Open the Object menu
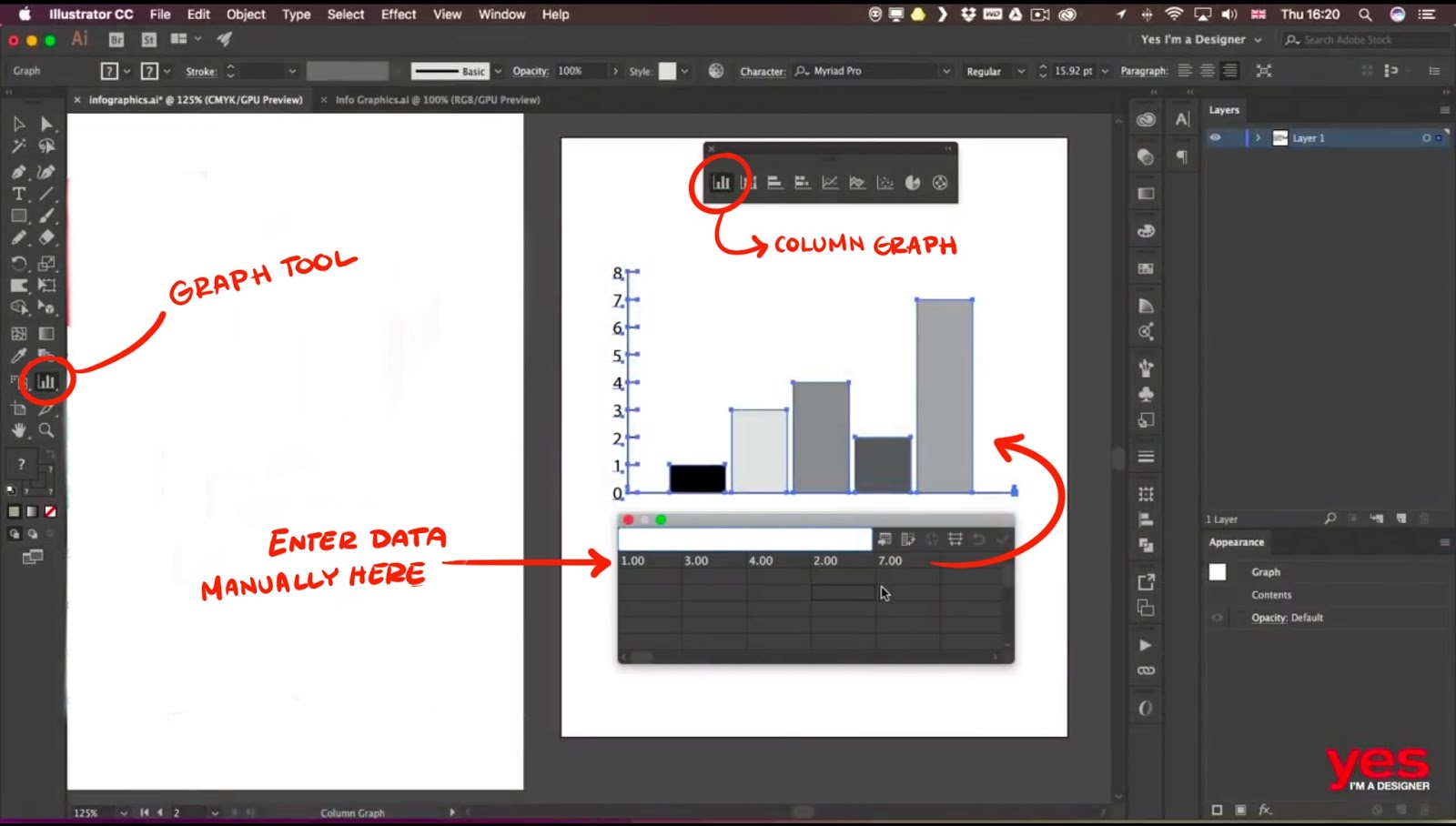 click(244, 14)
